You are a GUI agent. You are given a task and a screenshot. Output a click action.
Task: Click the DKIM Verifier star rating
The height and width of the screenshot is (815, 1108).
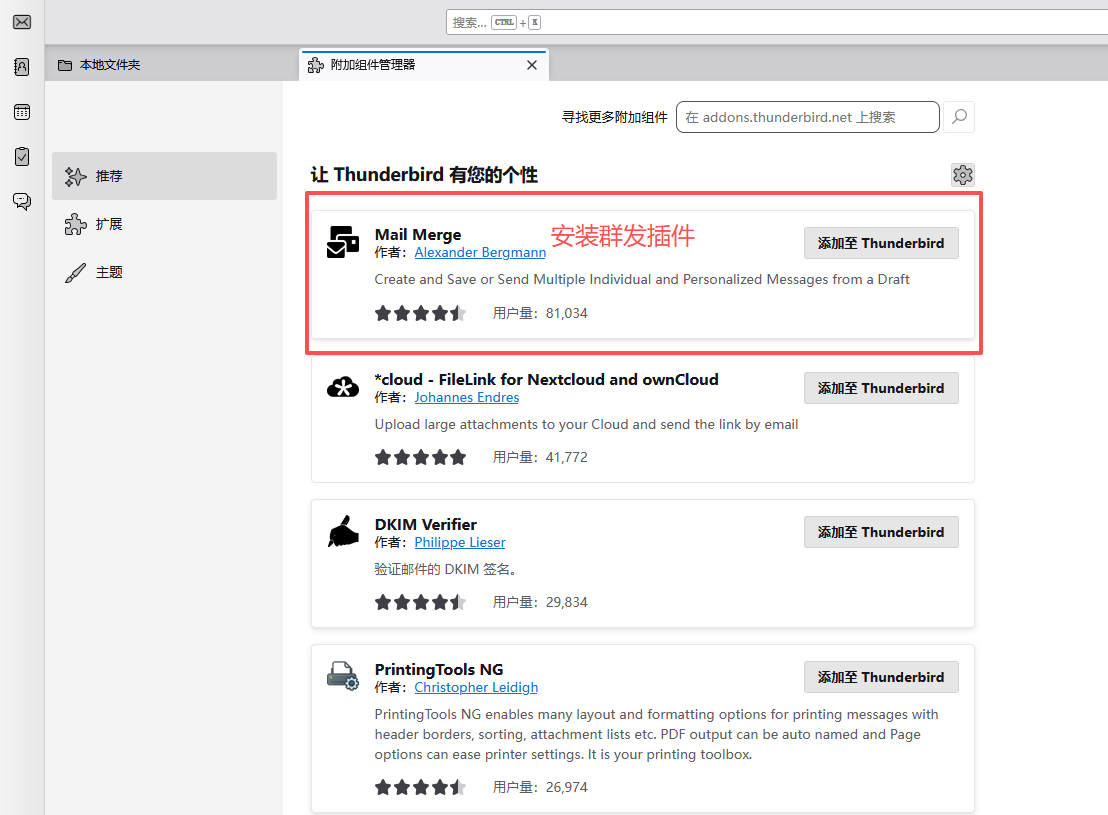420,602
